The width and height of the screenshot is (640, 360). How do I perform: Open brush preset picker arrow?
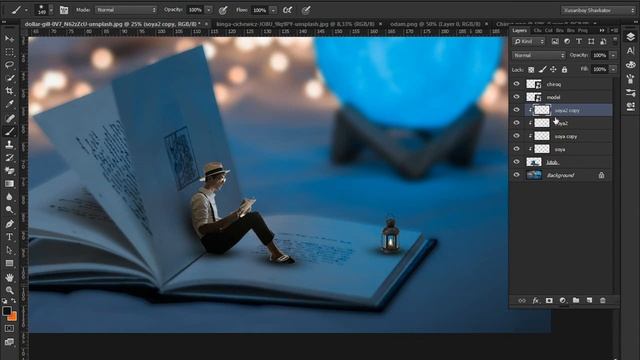coord(51,10)
